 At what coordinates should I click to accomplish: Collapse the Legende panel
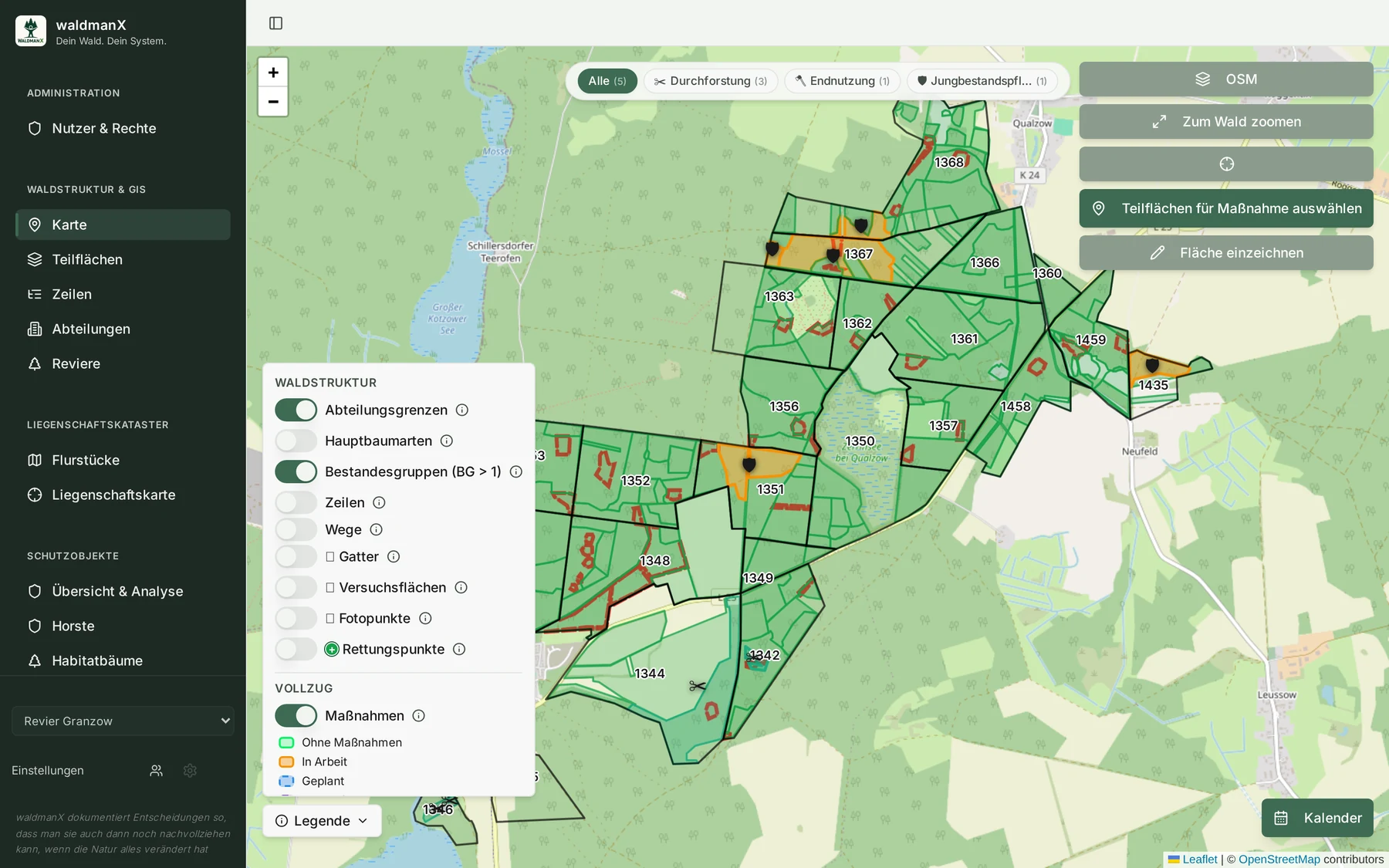[323, 821]
